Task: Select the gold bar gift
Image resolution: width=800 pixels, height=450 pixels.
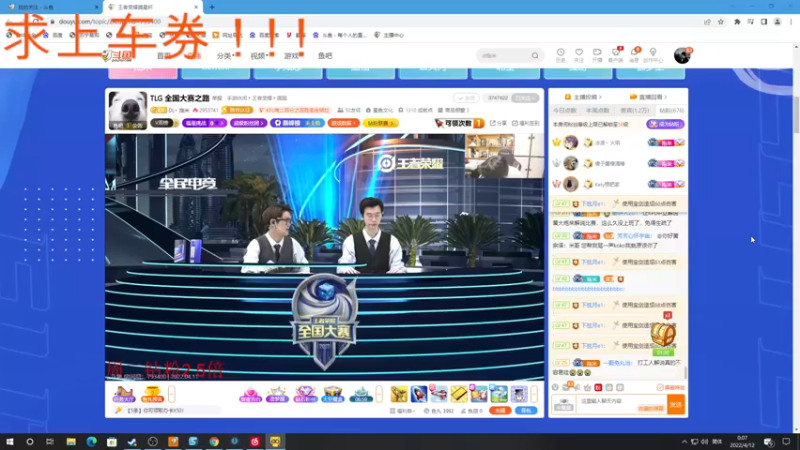Action: point(459,394)
